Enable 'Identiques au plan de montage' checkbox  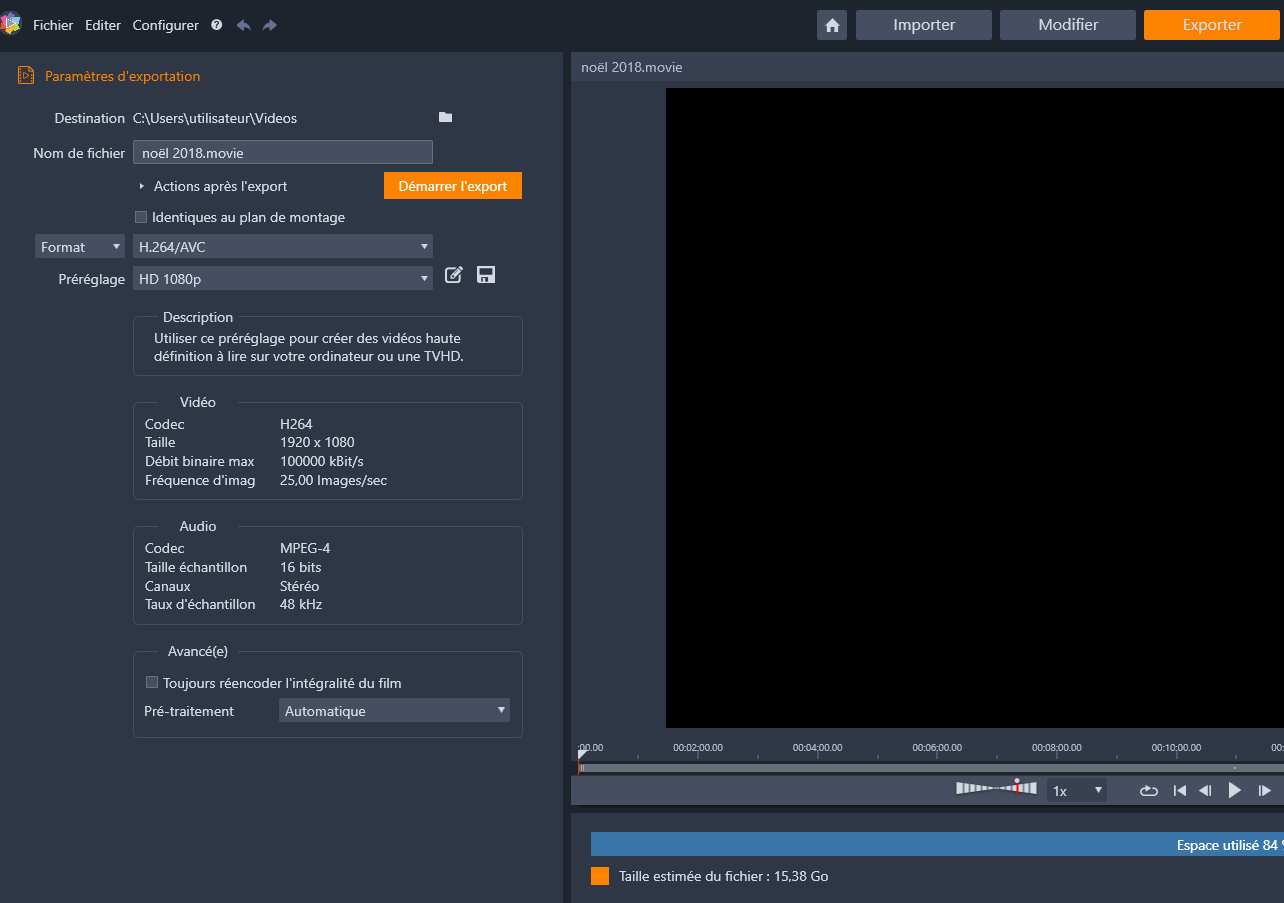pos(141,217)
